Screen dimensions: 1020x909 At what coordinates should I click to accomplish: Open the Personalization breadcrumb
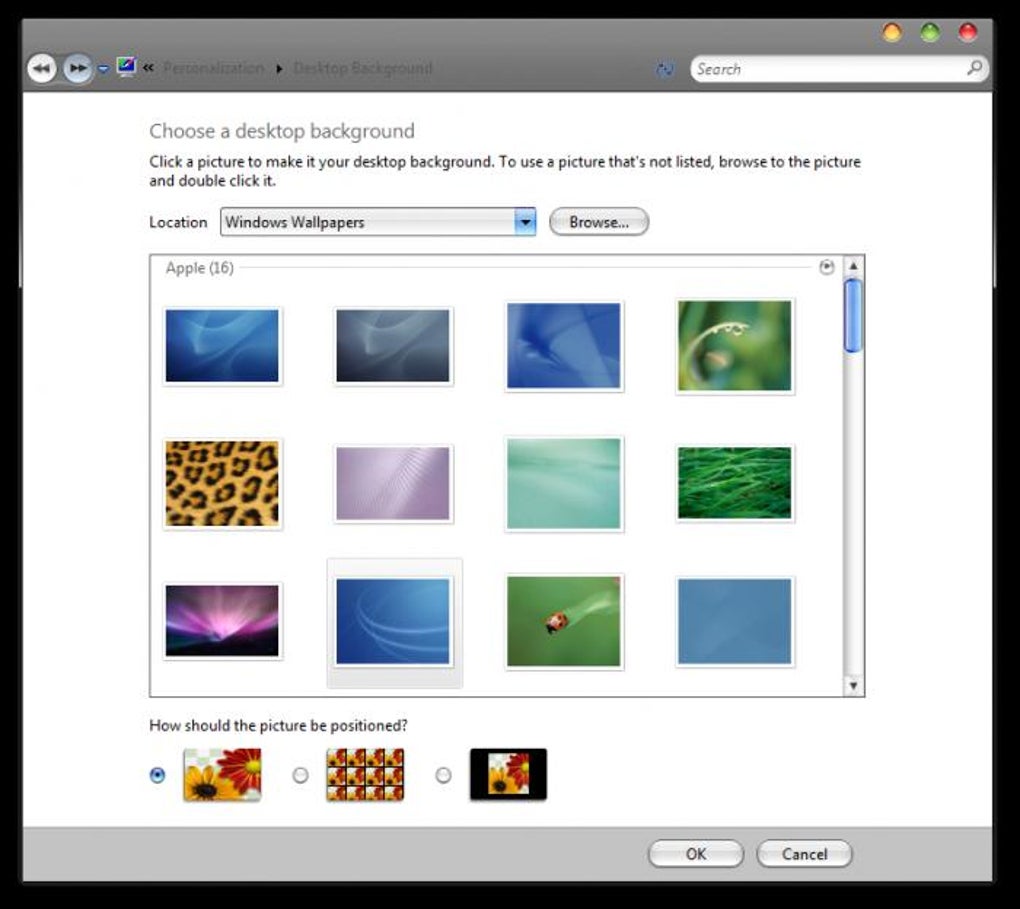(213, 68)
